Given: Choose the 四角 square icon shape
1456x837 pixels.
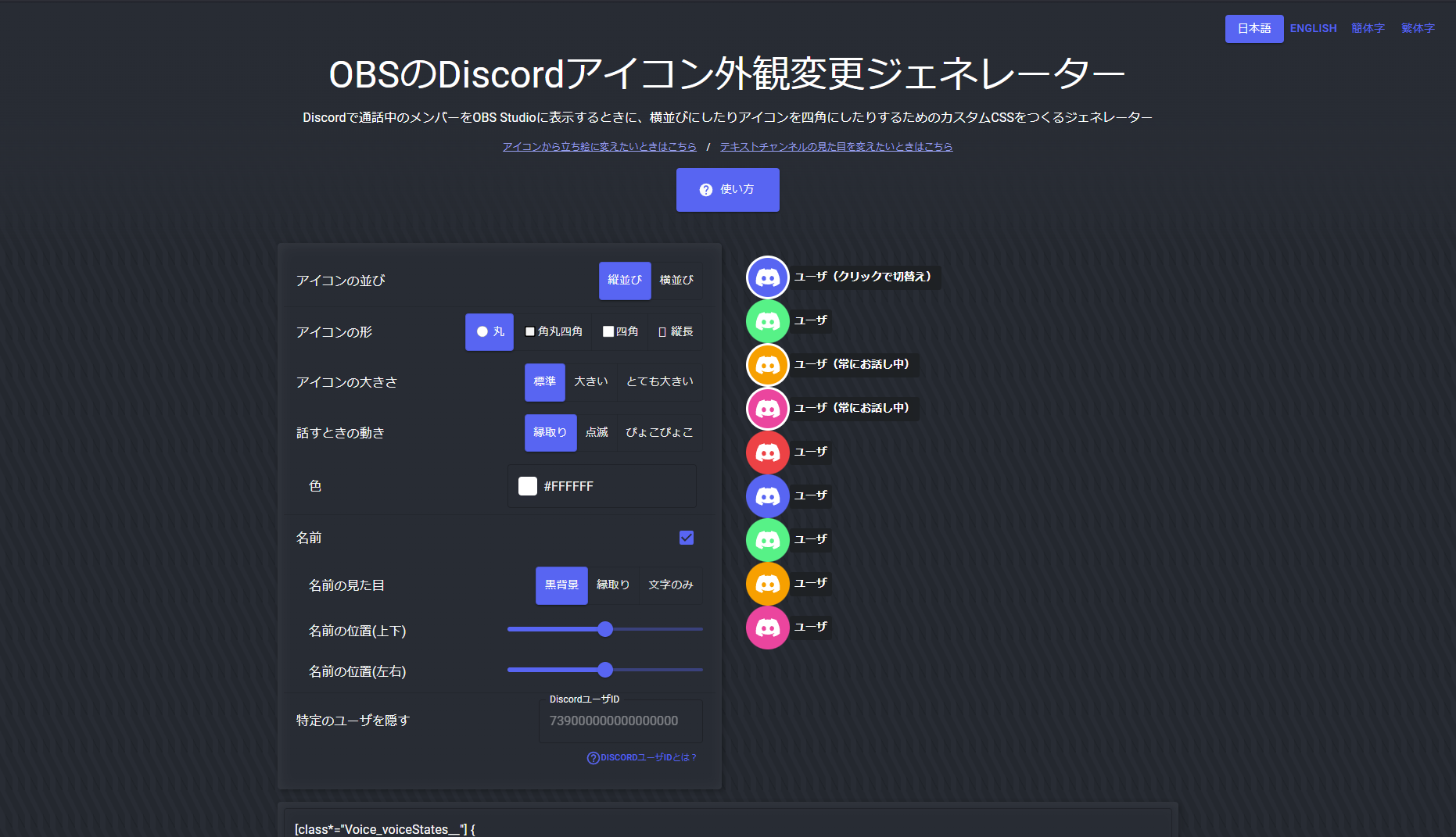Looking at the screenshot, I should click(x=621, y=332).
